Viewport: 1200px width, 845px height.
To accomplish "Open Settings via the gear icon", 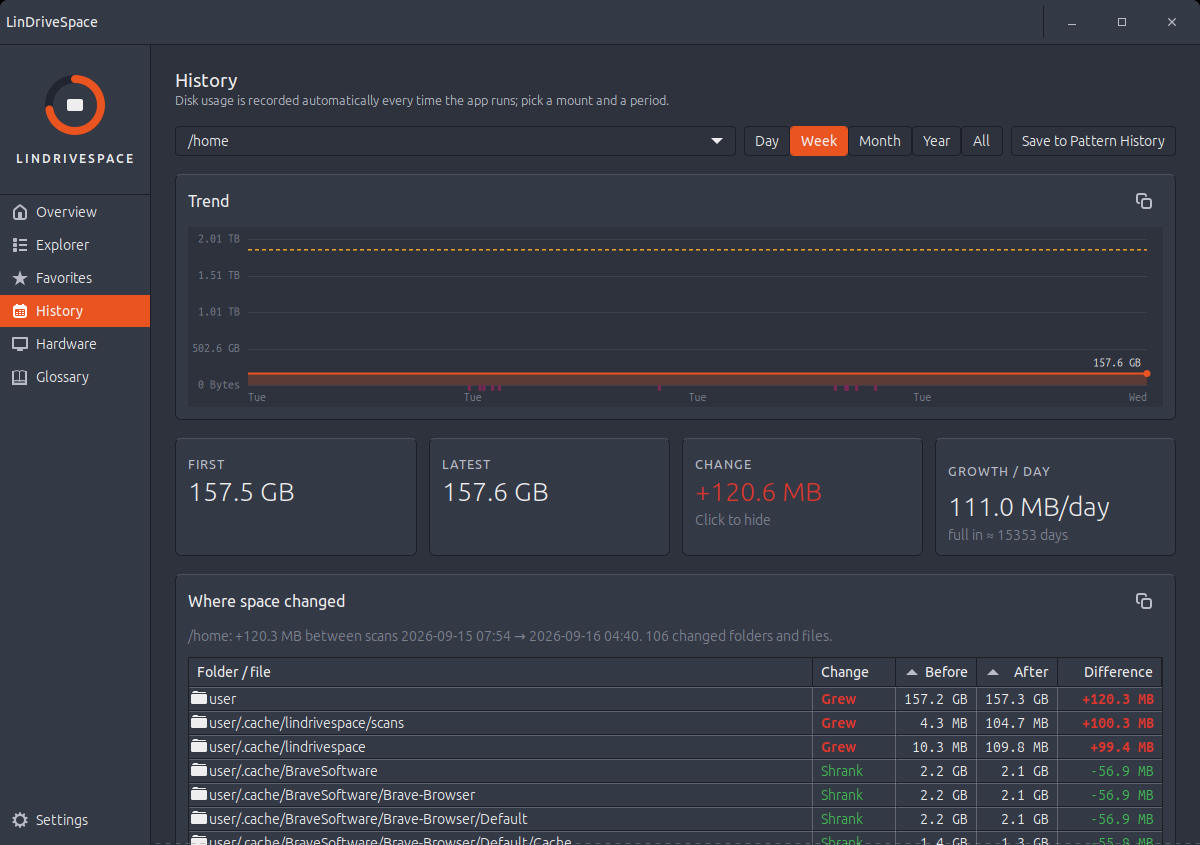I will (20, 820).
